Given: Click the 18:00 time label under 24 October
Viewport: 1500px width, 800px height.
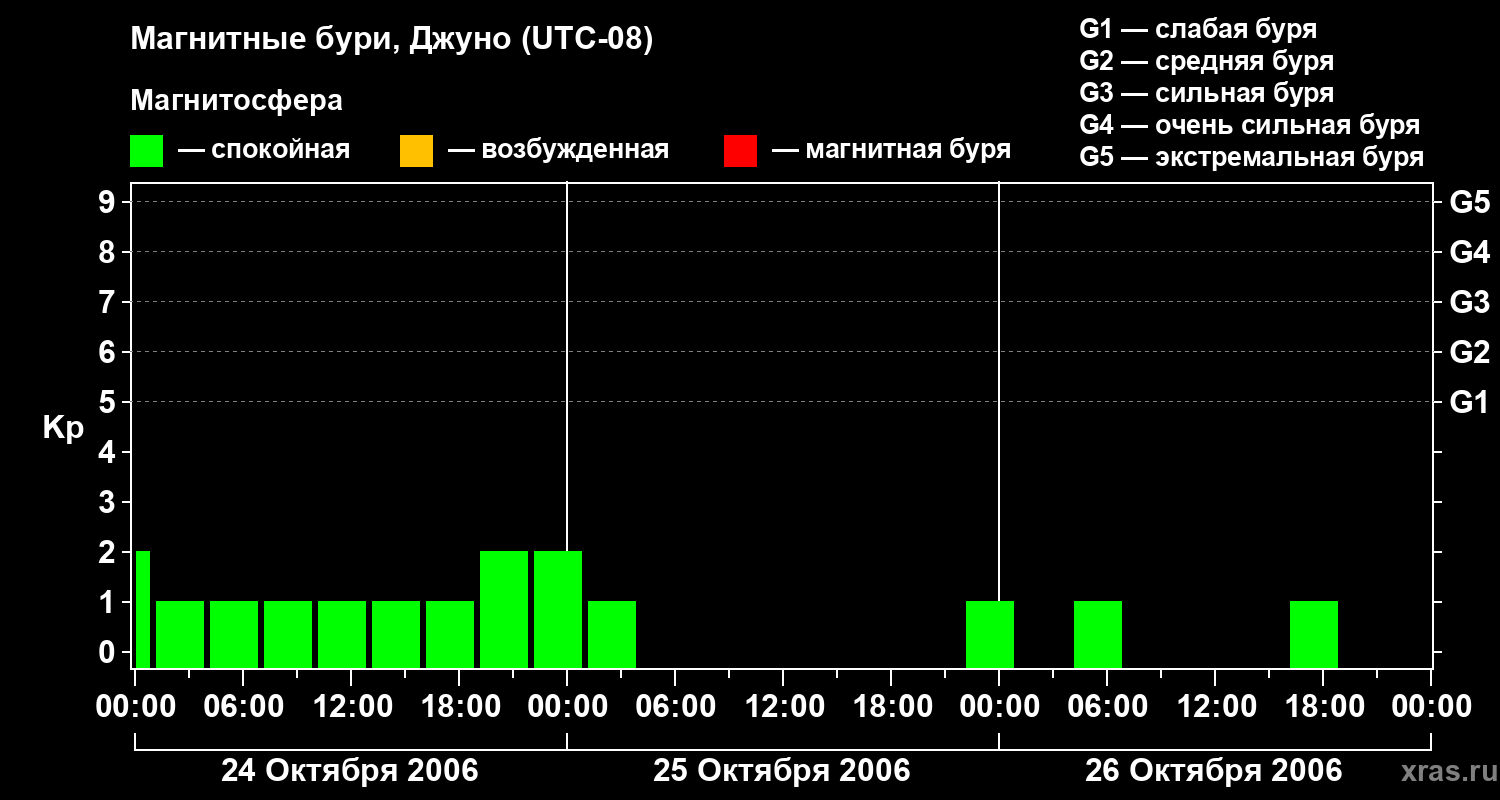Looking at the screenshot, I should pyautogui.click(x=459, y=707).
